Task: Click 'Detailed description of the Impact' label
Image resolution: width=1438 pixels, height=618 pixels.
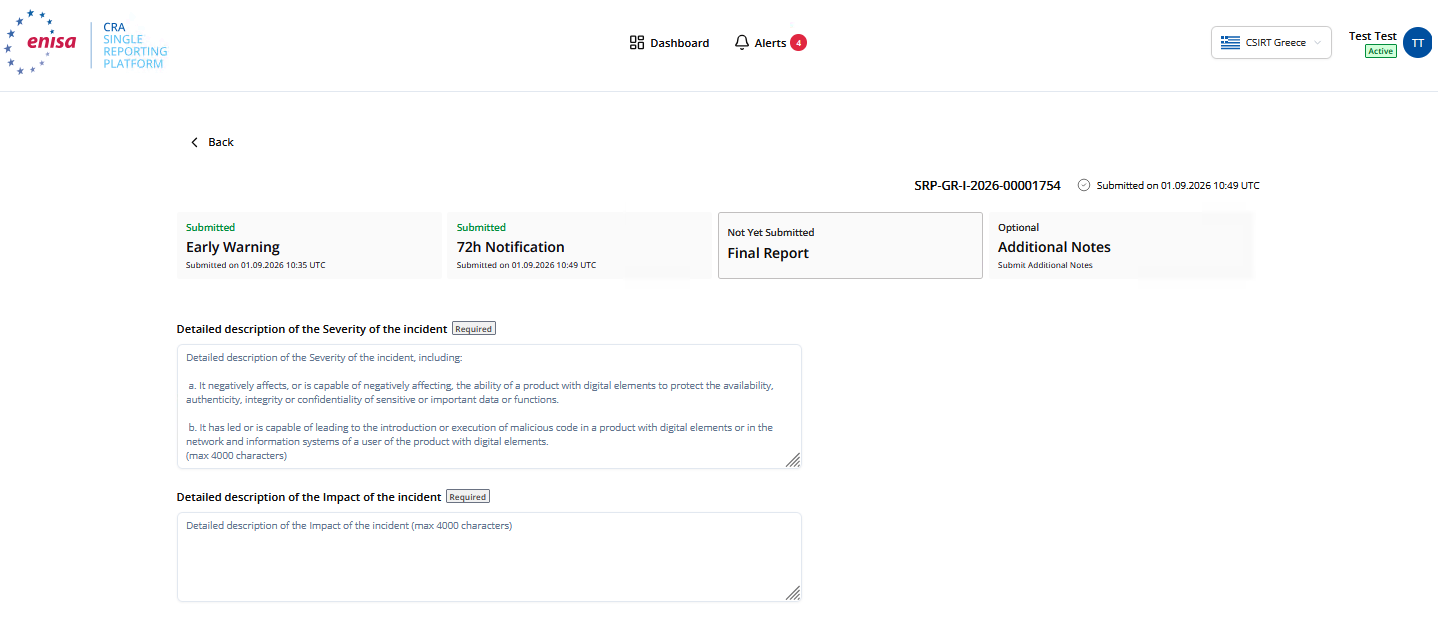Action: (x=309, y=497)
